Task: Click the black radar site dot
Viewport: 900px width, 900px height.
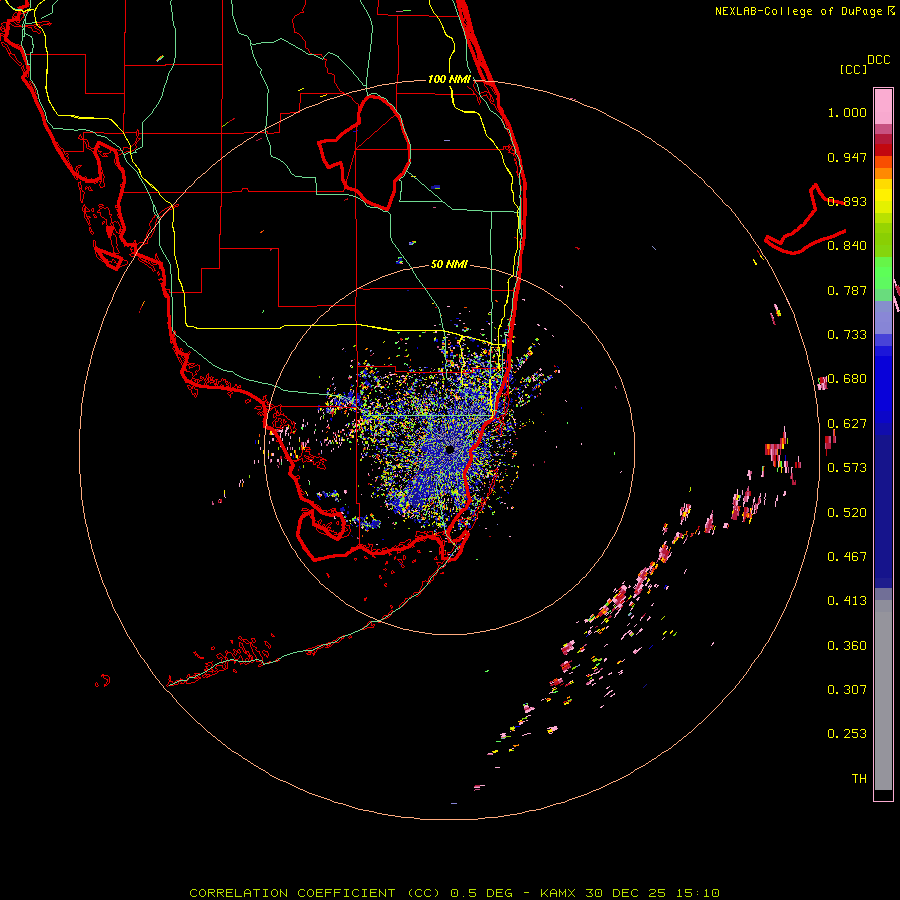Action: tap(449, 449)
